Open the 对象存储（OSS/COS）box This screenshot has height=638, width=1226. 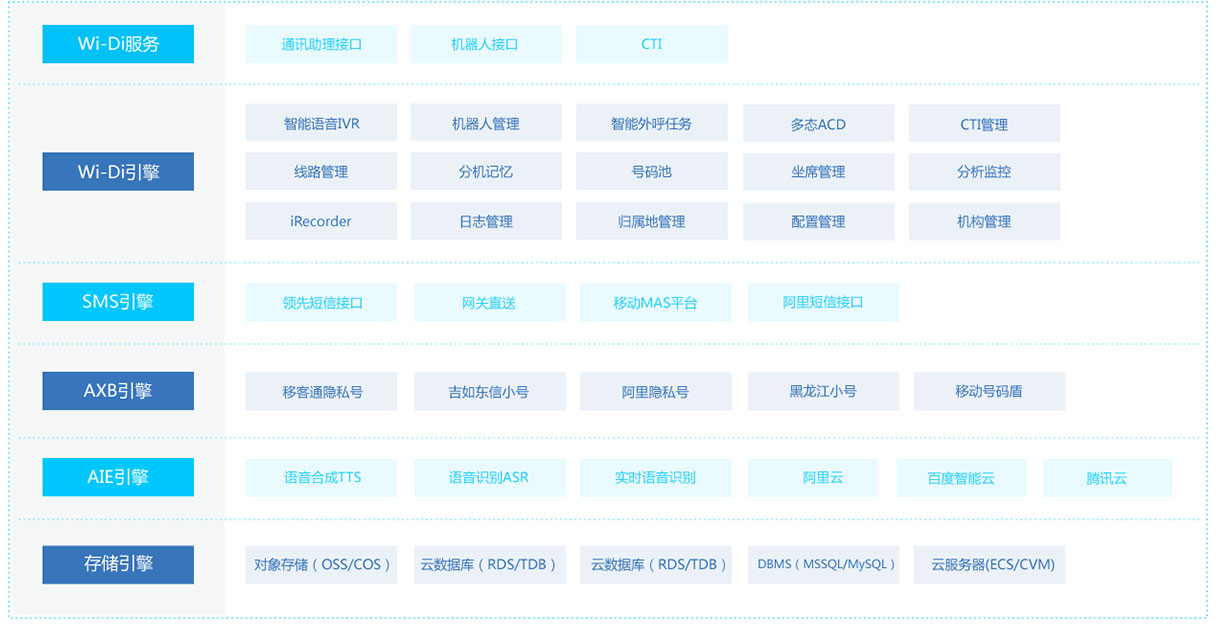(321, 564)
